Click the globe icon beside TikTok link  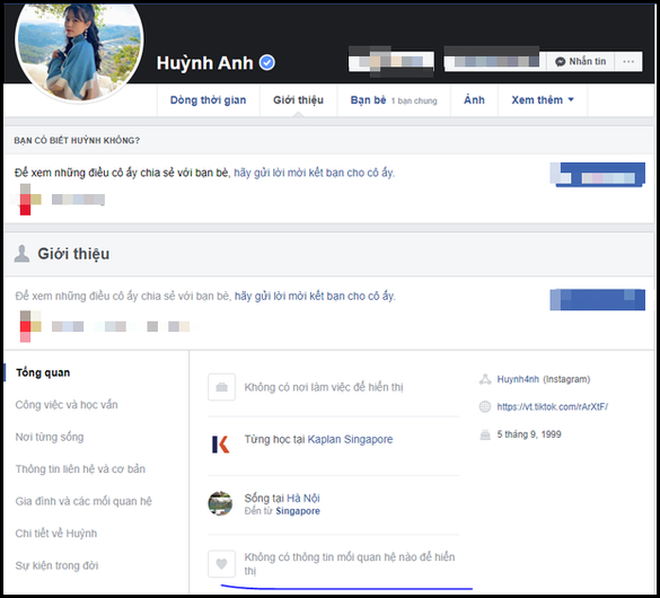click(486, 407)
